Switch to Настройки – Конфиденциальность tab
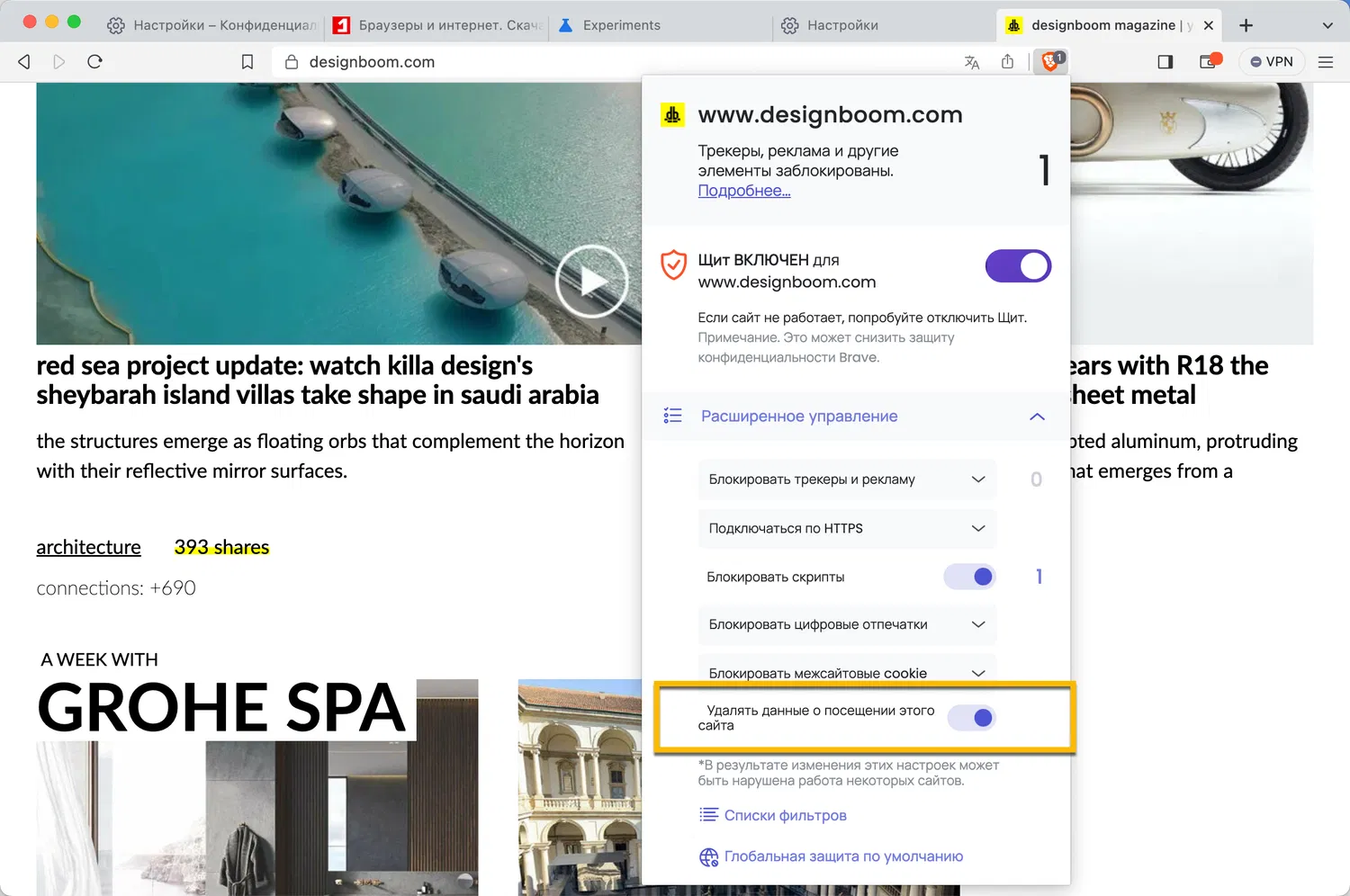The image size is (1350, 896). point(211,25)
